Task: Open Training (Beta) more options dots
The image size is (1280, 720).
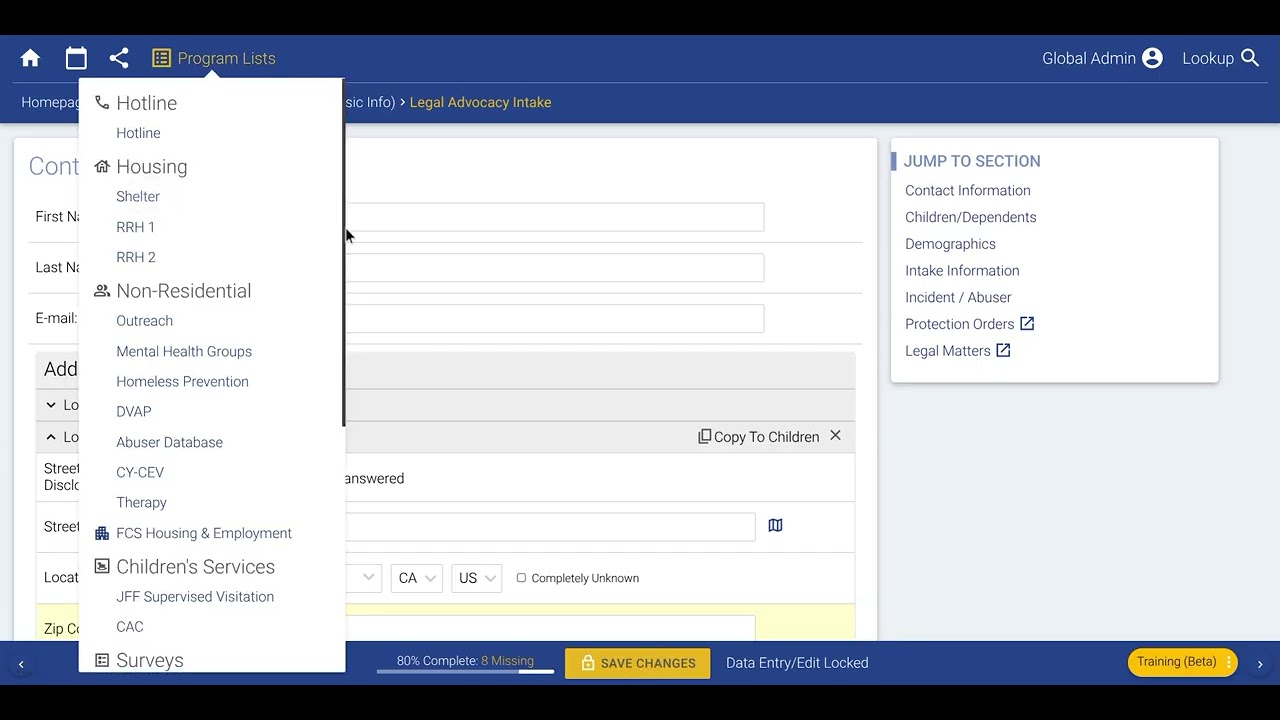Action: pyautogui.click(x=1229, y=662)
